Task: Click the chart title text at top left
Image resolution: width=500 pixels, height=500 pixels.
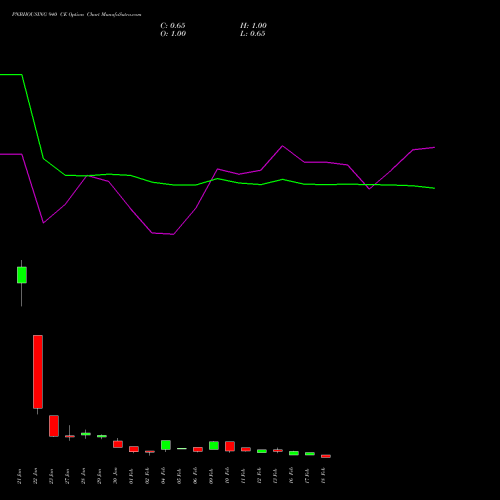Action: pyautogui.click(x=76, y=15)
